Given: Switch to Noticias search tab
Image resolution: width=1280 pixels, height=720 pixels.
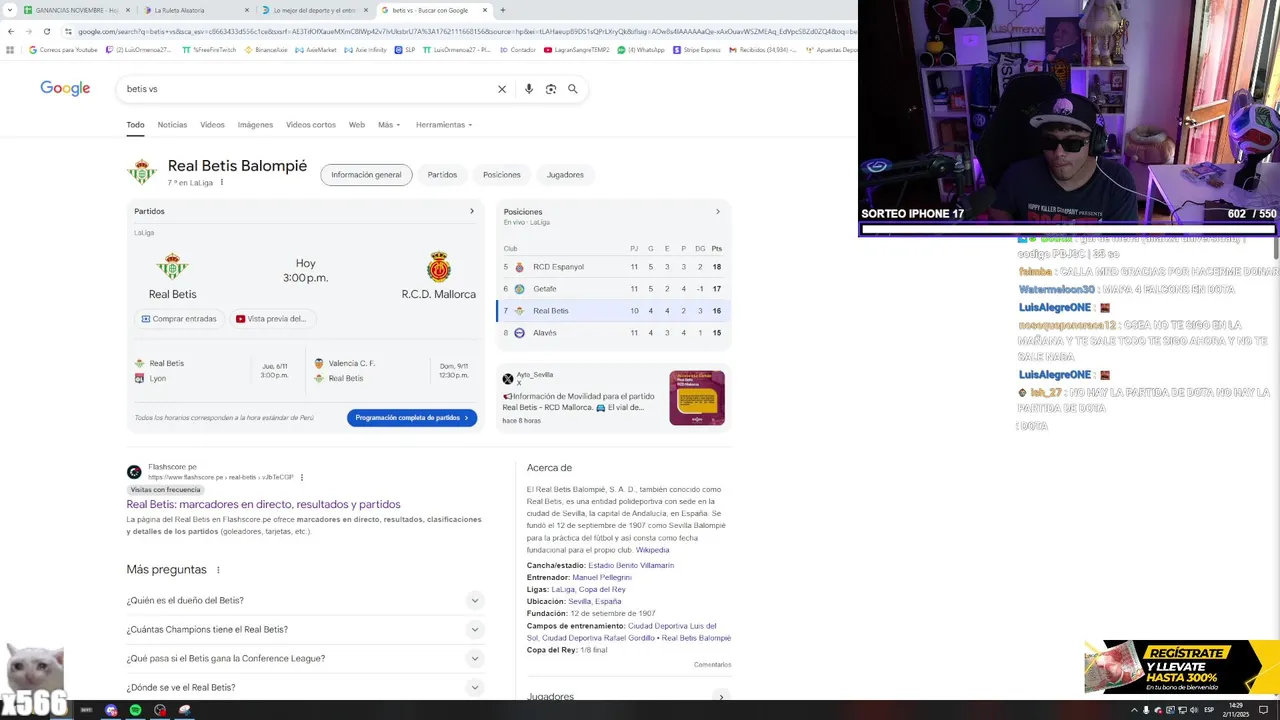Looking at the screenshot, I should point(172,125).
